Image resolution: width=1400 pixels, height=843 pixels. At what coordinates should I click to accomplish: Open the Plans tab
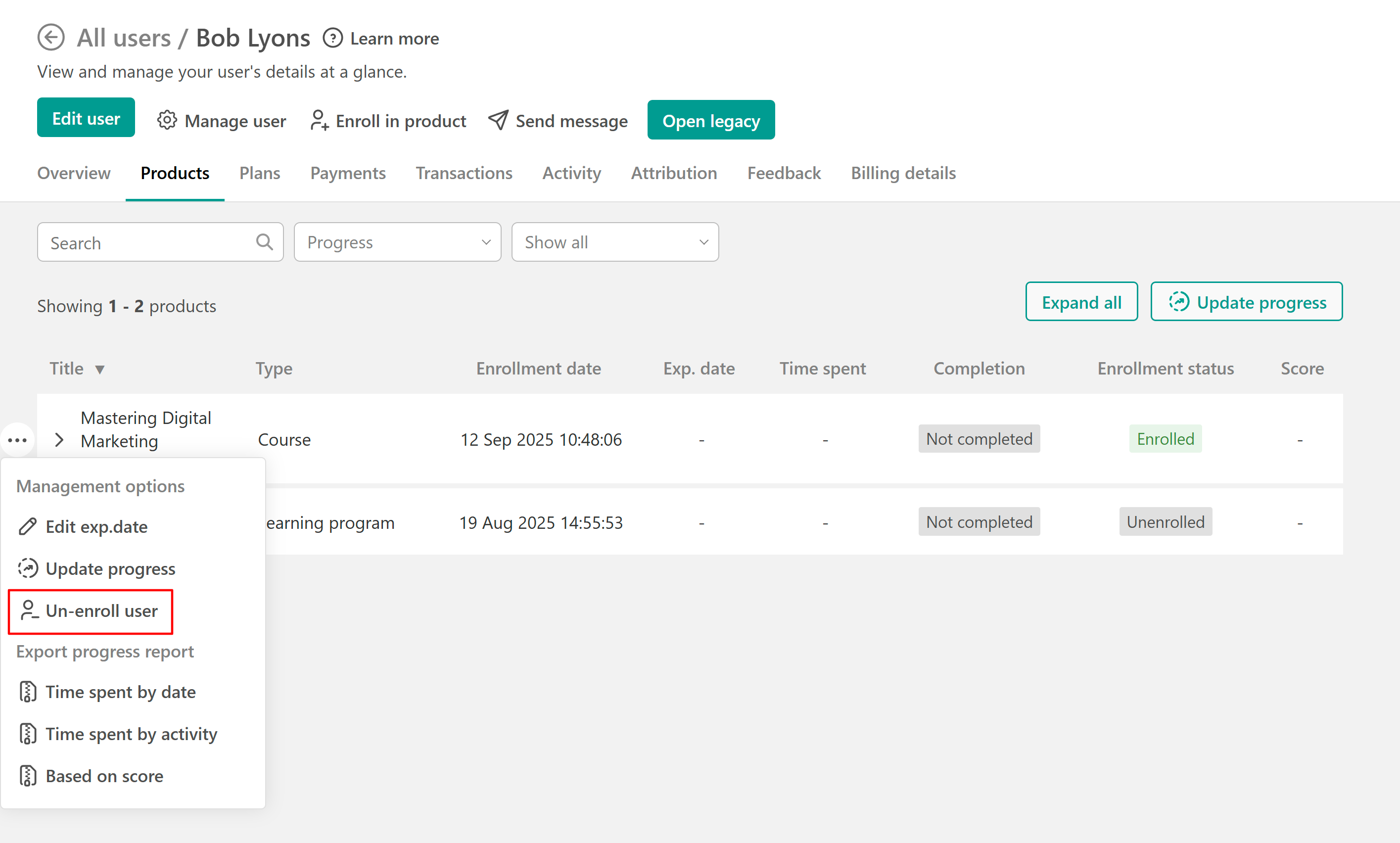point(260,173)
